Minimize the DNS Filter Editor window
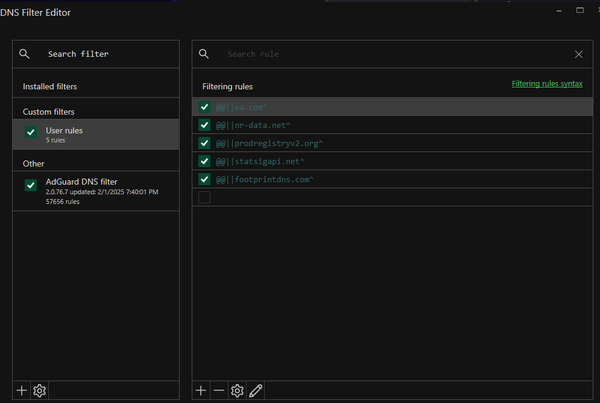 (x=559, y=11)
